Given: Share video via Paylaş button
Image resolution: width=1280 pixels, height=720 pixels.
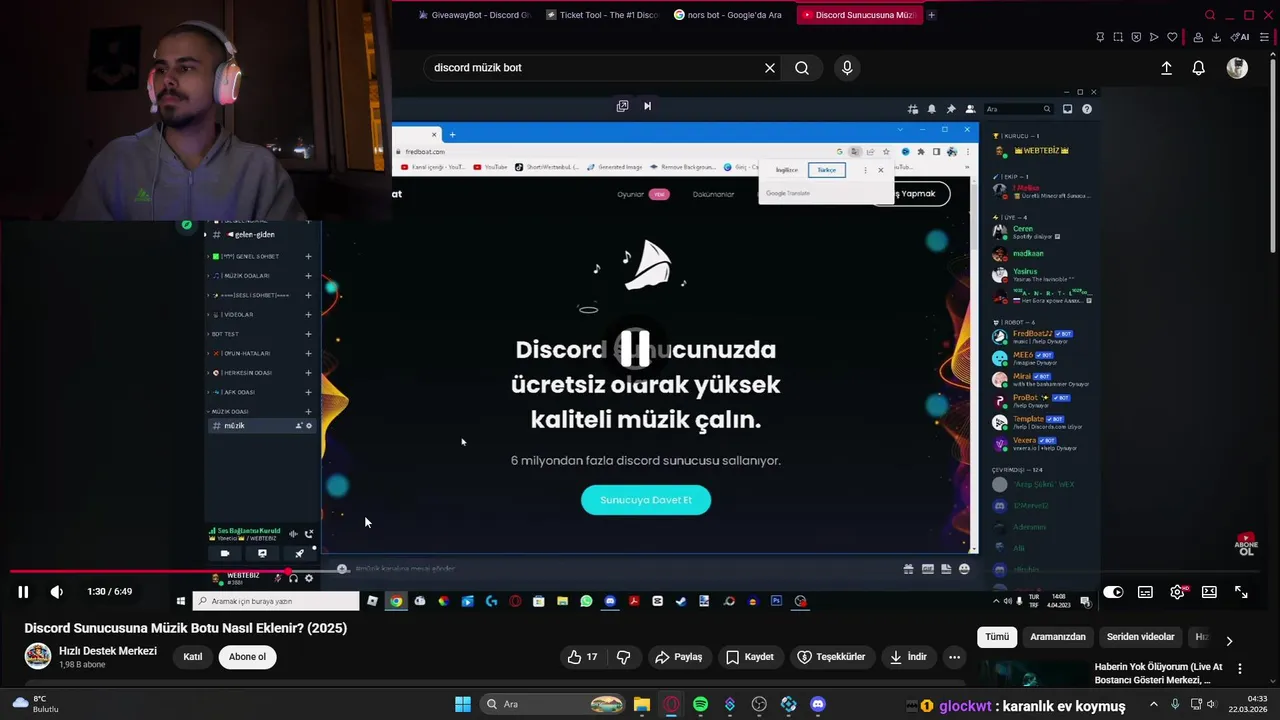Looking at the screenshot, I should (679, 657).
